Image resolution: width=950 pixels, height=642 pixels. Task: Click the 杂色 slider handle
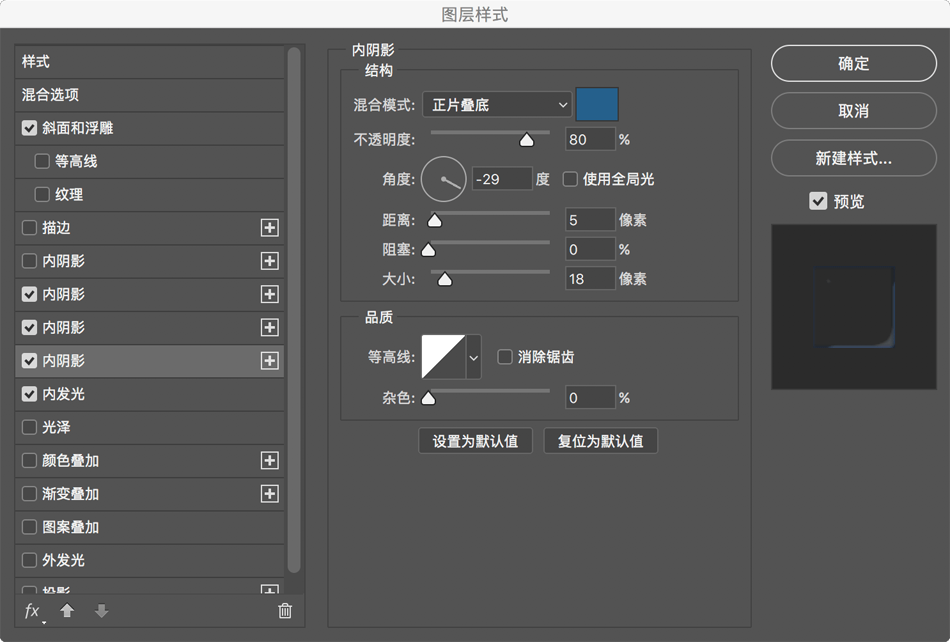[428, 398]
